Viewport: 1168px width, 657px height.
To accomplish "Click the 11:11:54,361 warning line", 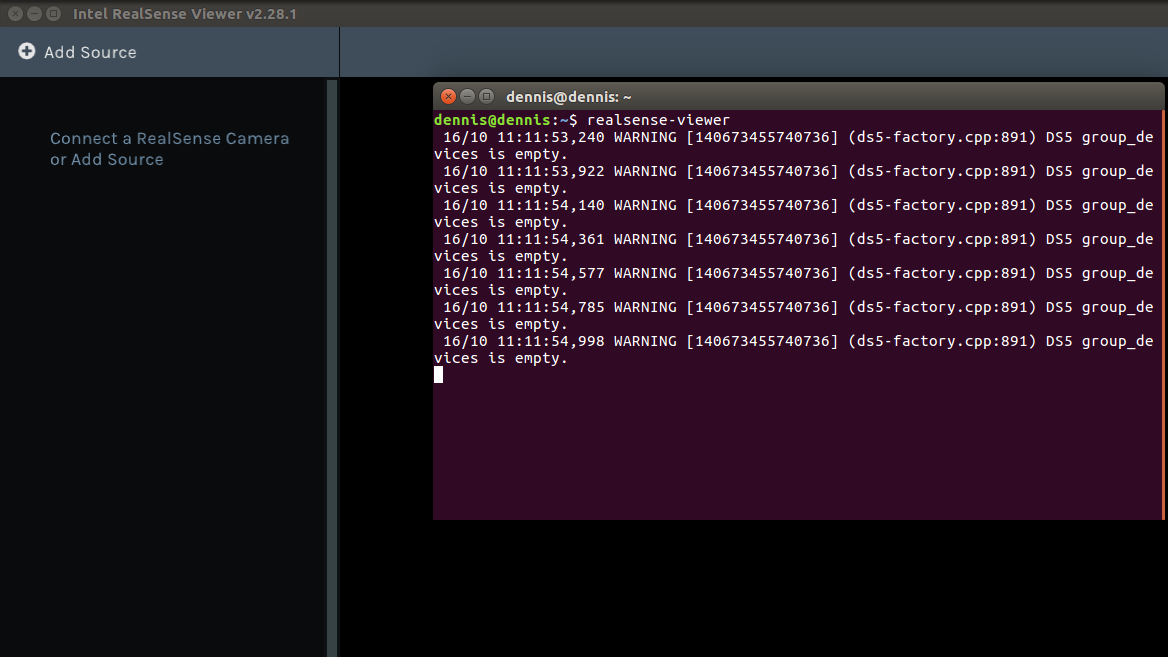I will pos(793,247).
